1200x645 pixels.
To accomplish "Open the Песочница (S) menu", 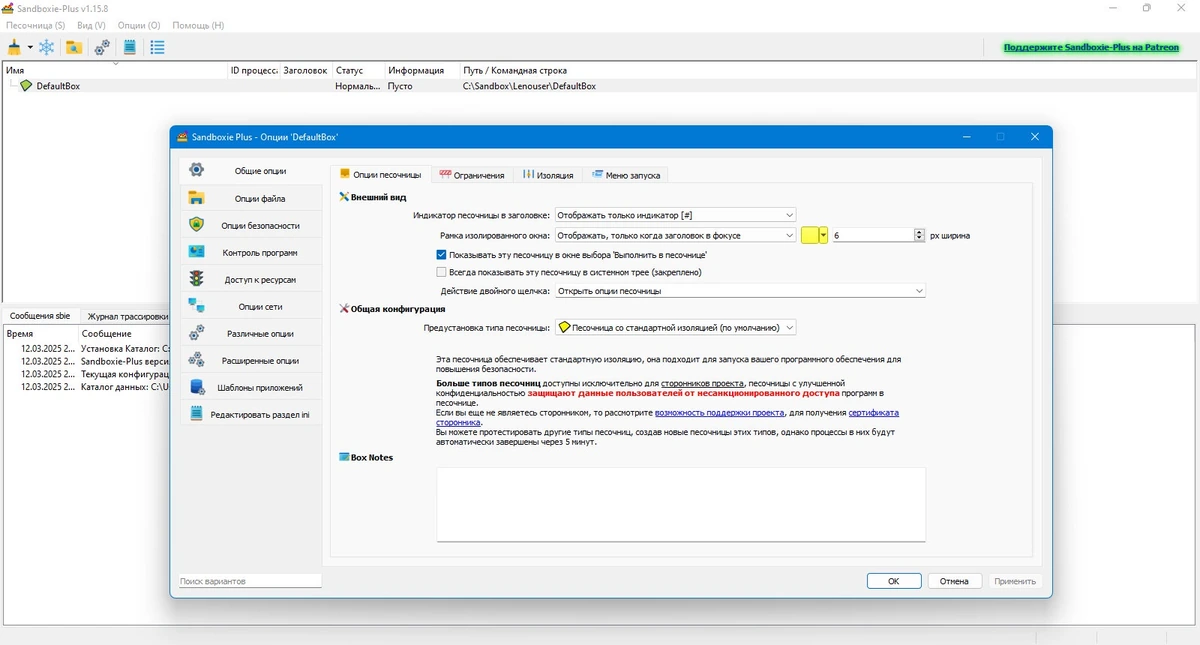I will click(x=35, y=25).
